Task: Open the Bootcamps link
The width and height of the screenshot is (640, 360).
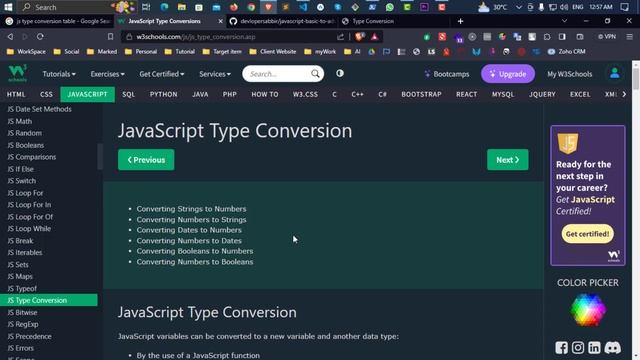Action: pos(447,74)
